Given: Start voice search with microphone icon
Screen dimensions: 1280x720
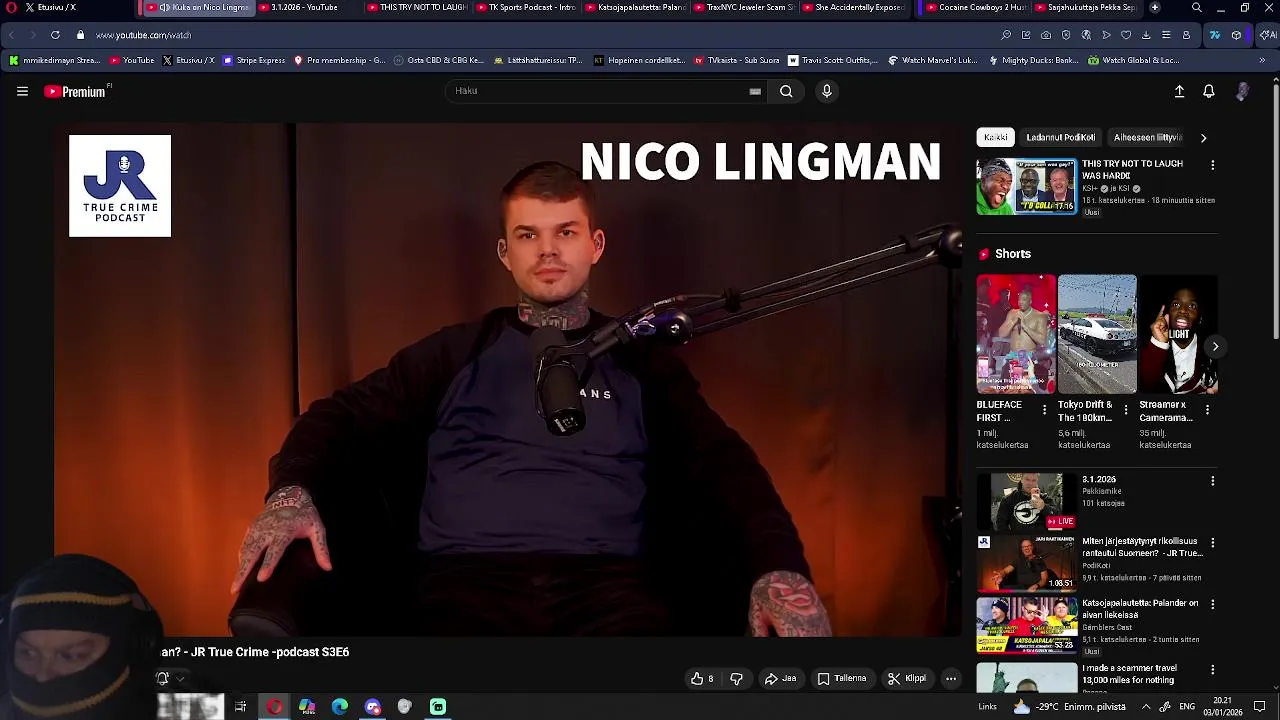Looking at the screenshot, I should [826, 91].
